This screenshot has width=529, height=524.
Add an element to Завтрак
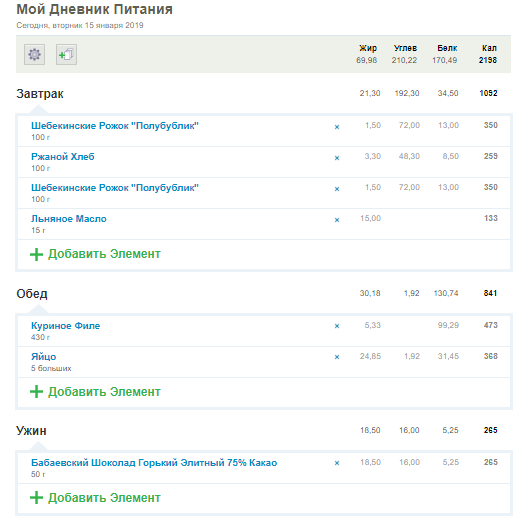point(95,254)
